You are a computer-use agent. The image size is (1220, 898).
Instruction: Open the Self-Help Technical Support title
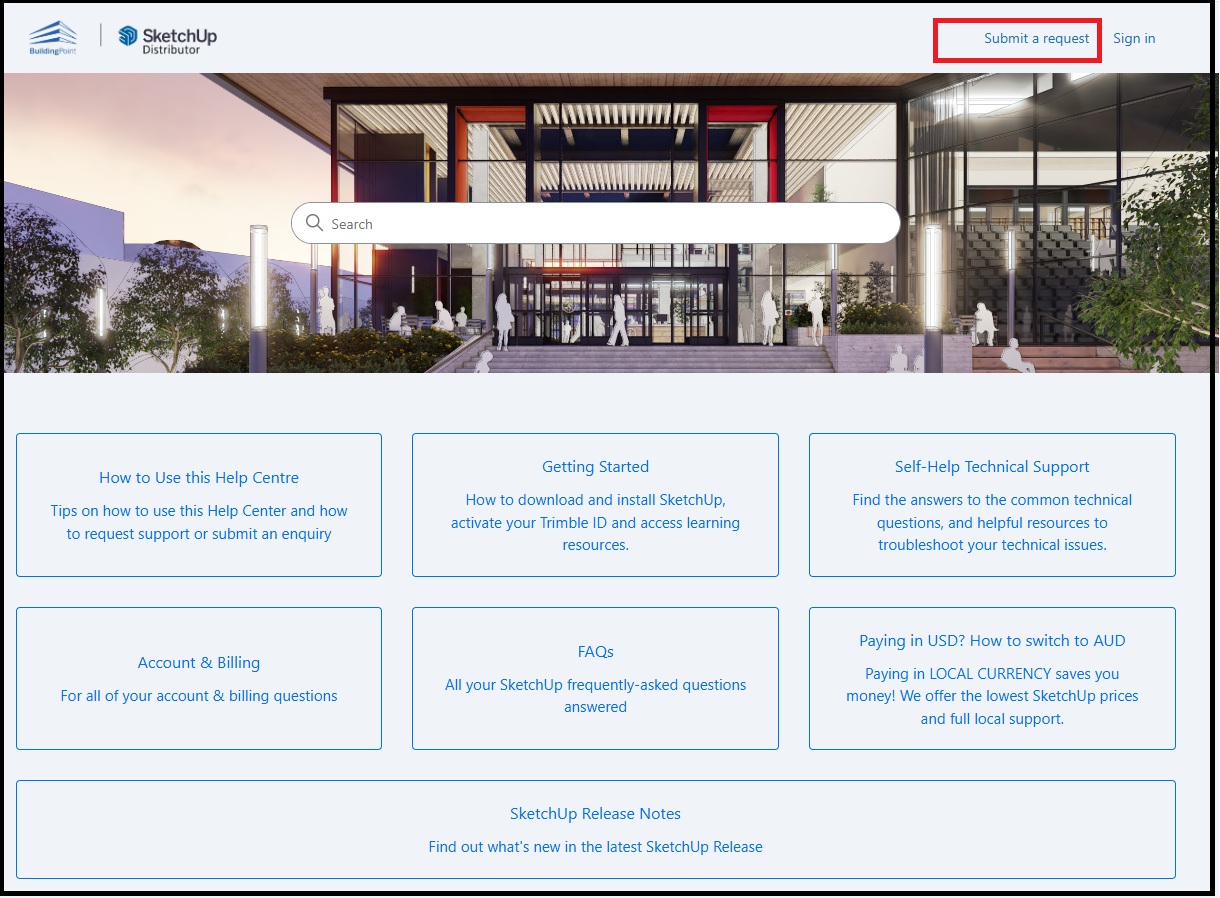click(x=991, y=467)
